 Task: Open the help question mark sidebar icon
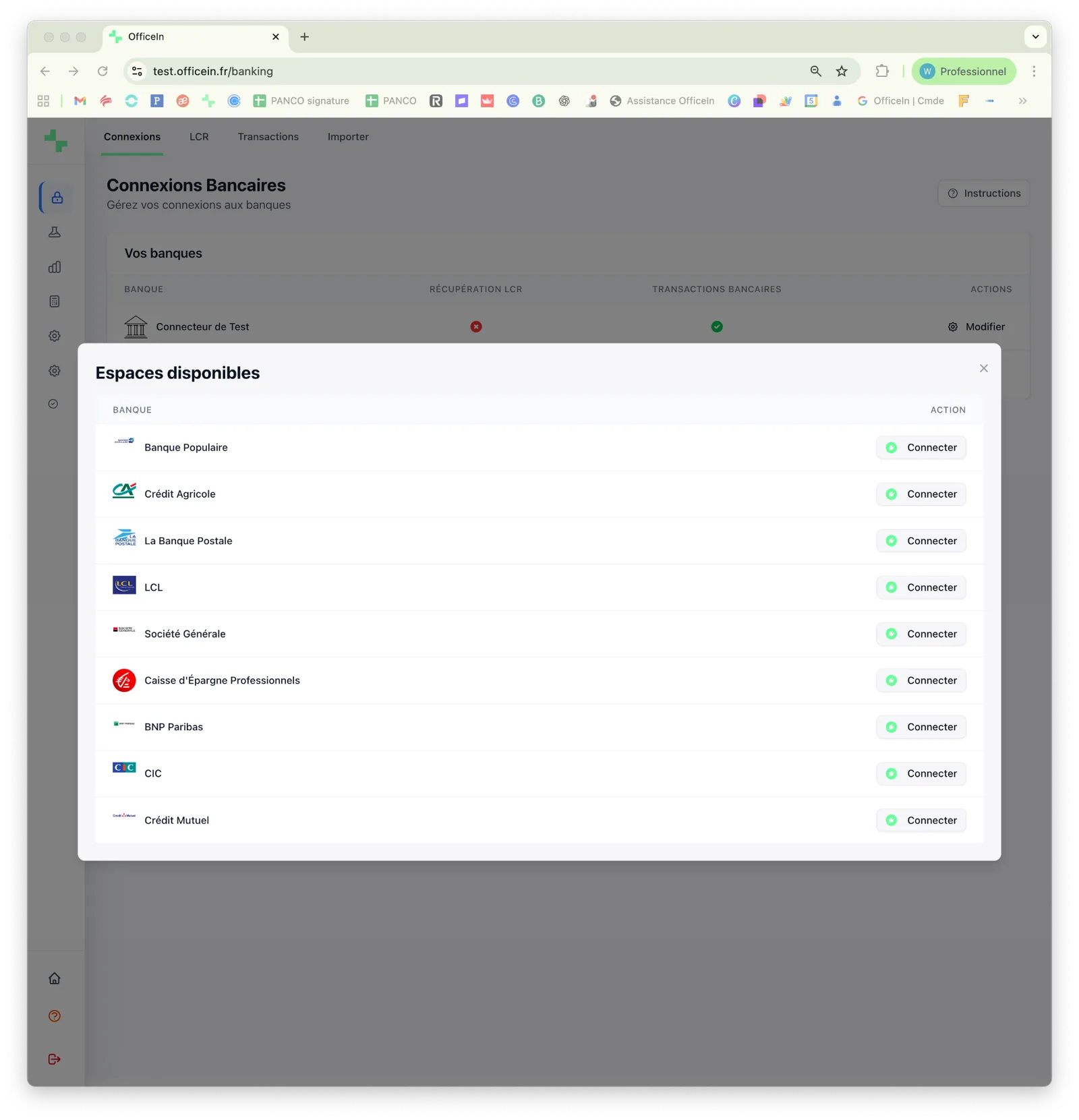pos(55,1016)
